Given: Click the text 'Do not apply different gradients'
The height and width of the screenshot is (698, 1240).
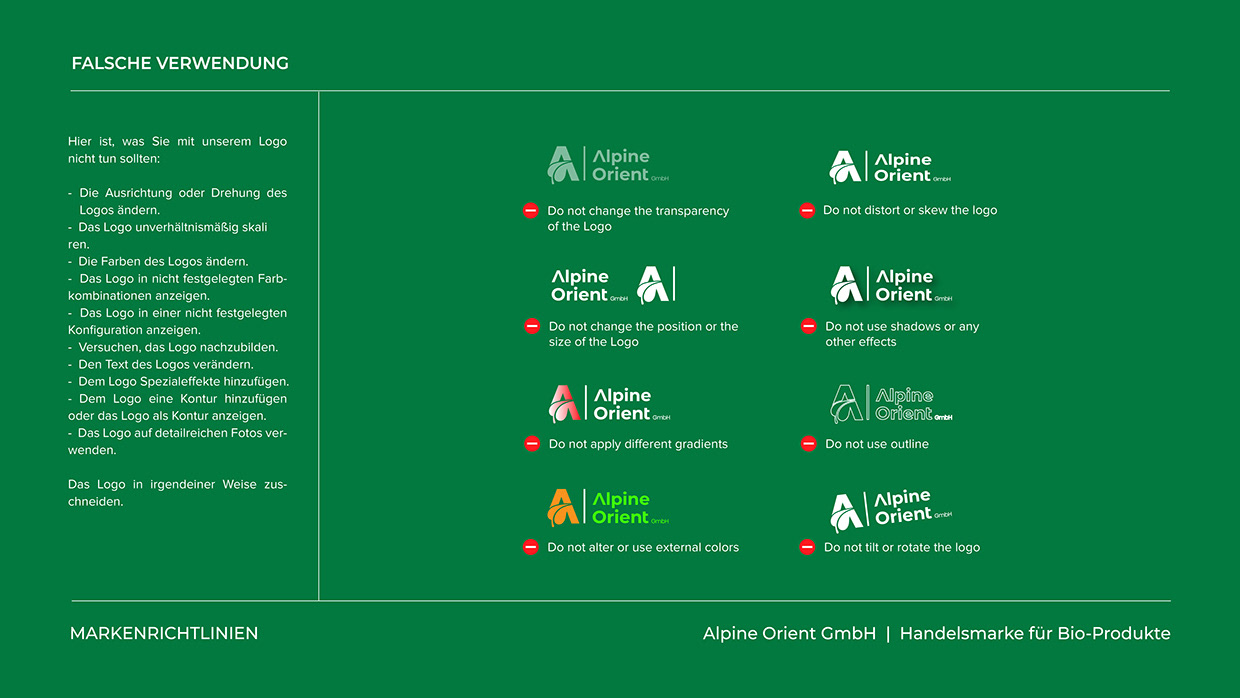Looking at the screenshot, I should pos(638,444).
